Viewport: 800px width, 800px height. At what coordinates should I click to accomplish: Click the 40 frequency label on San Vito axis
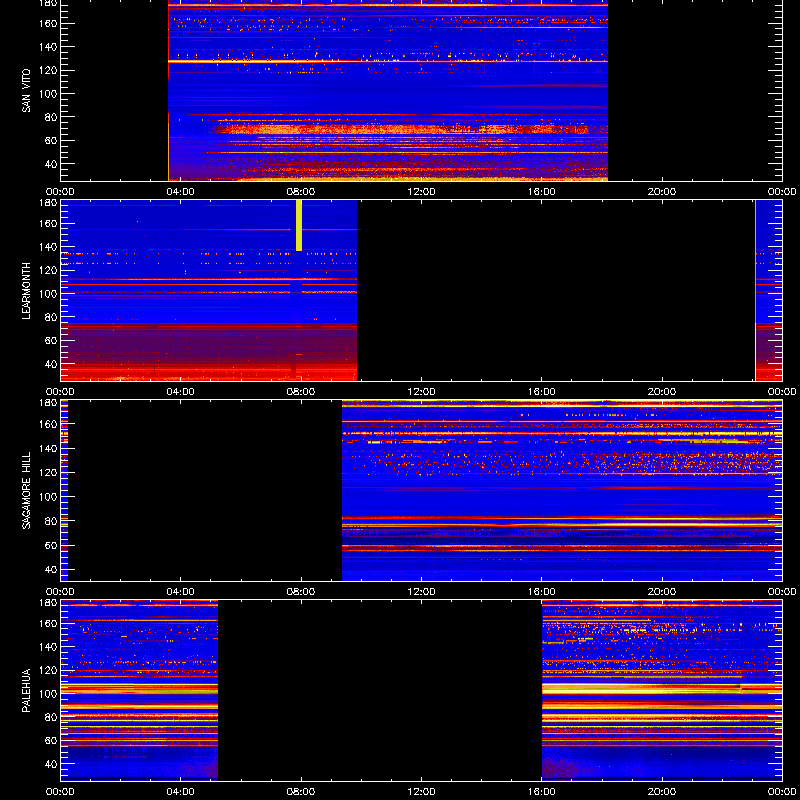click(51, 164)
